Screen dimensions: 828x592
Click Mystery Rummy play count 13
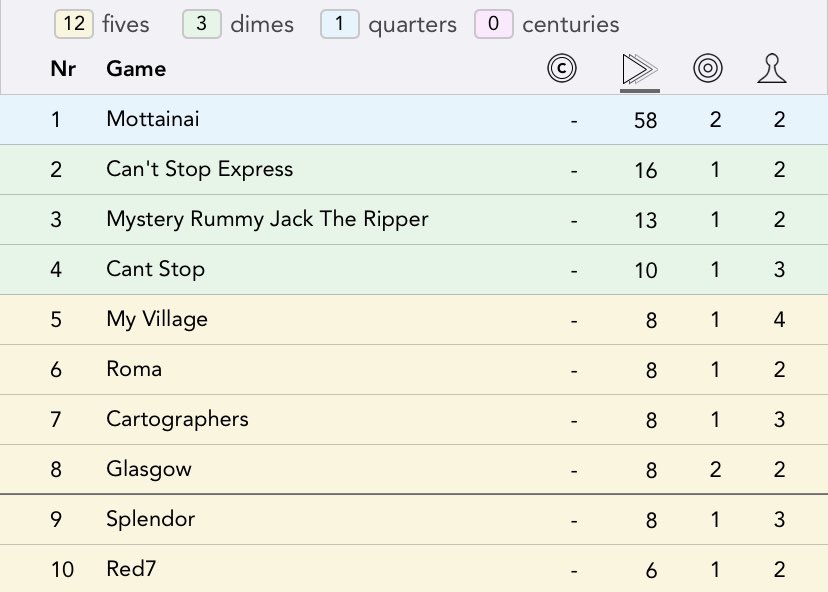(x=645, y=220)
